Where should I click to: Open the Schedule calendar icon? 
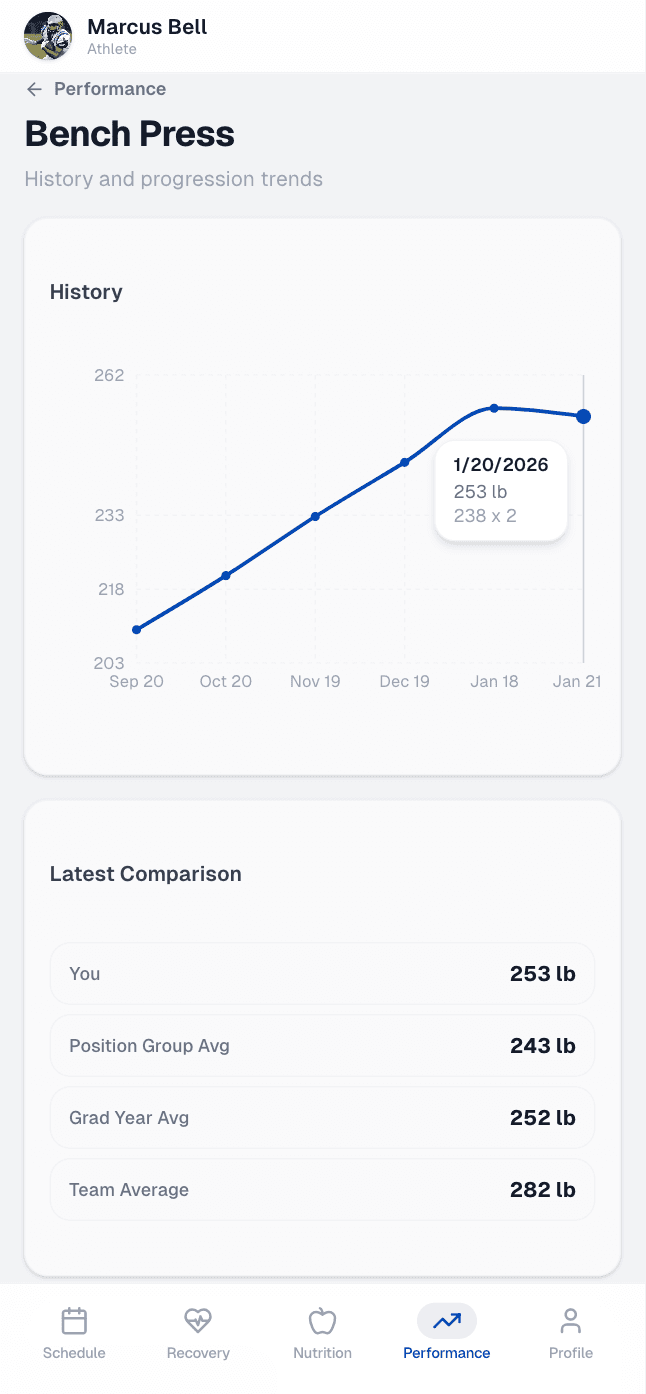[74, 1321]
